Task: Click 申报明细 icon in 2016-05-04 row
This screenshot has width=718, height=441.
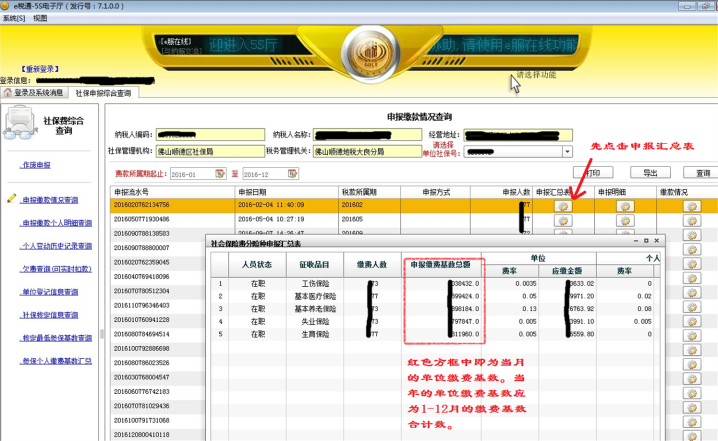Action: tap(627, 219)
